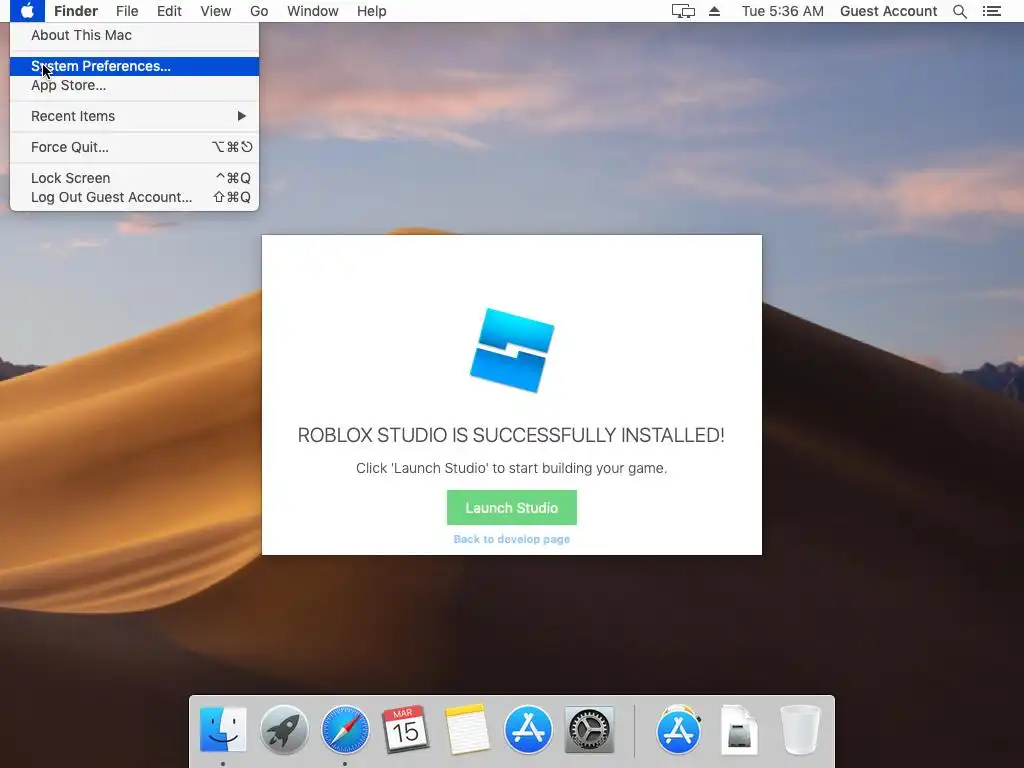The height and width of the screenshot is (768, 1024).
Task: Select Log Out Guest Account...
Action: pos(135,197)
